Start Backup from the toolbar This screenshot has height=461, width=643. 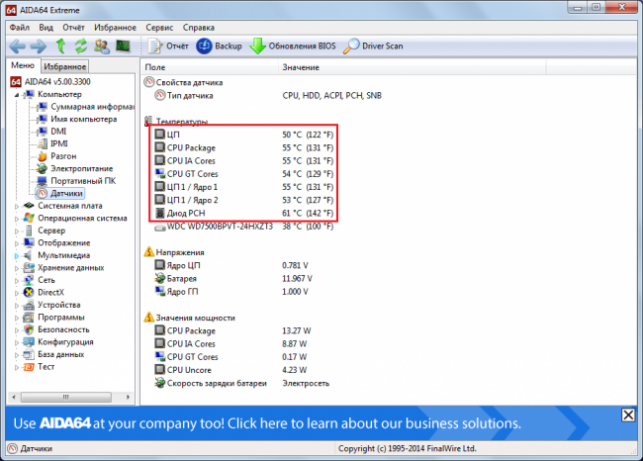point(219,46)
